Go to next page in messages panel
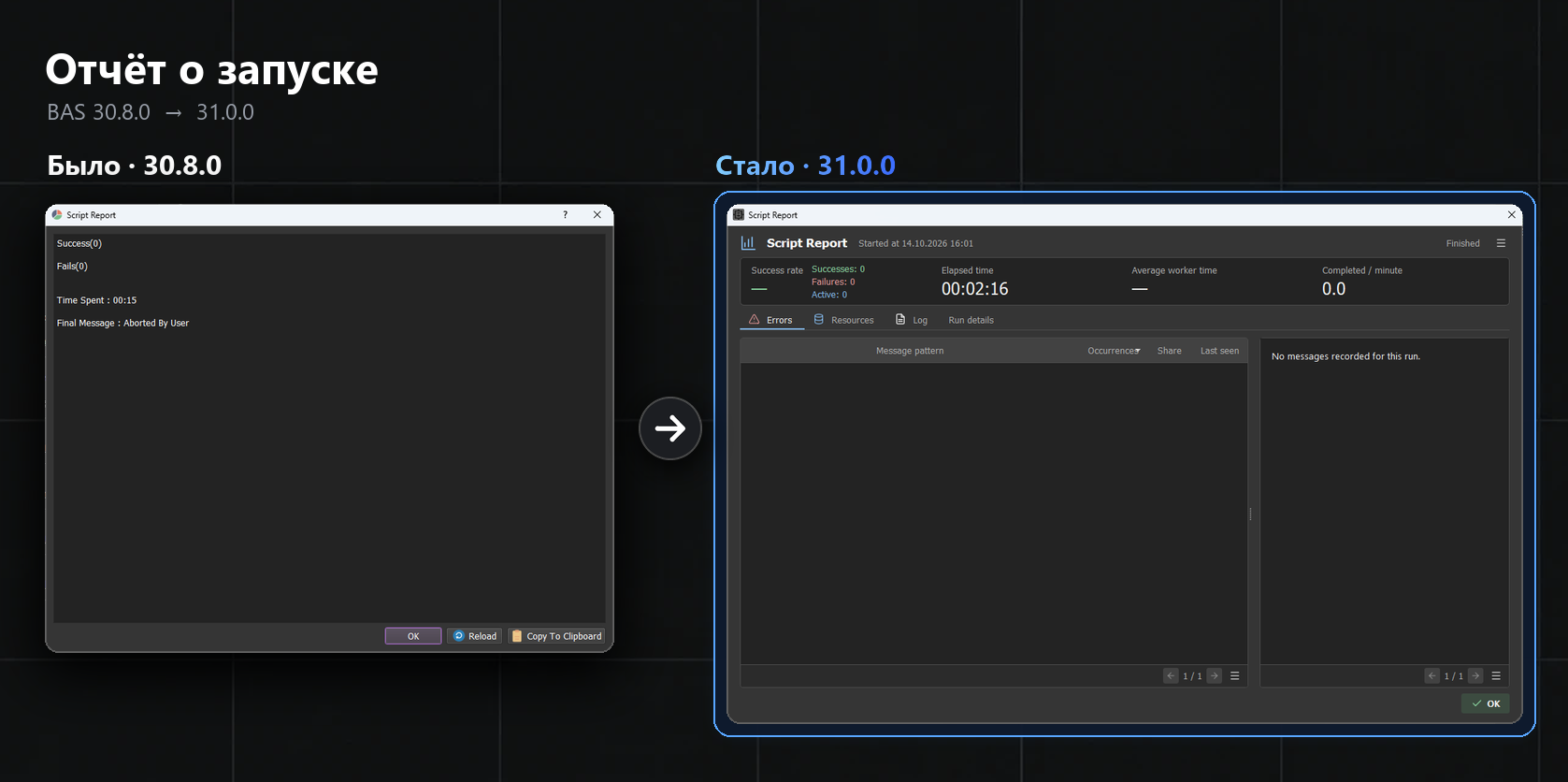Image resolution: width=1568 pixels, height=782 pixels. [x=1475, y=675]
